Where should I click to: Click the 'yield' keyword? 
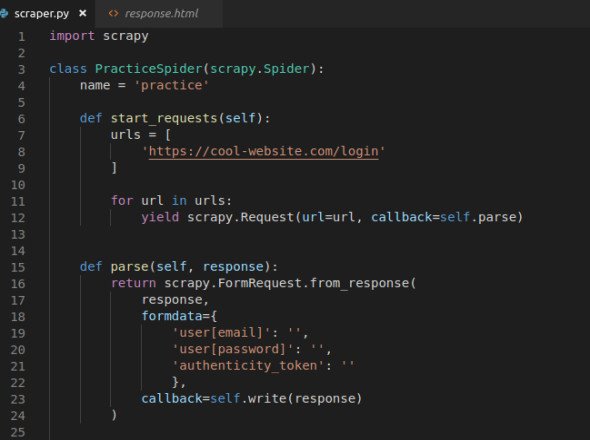(160, 217)
